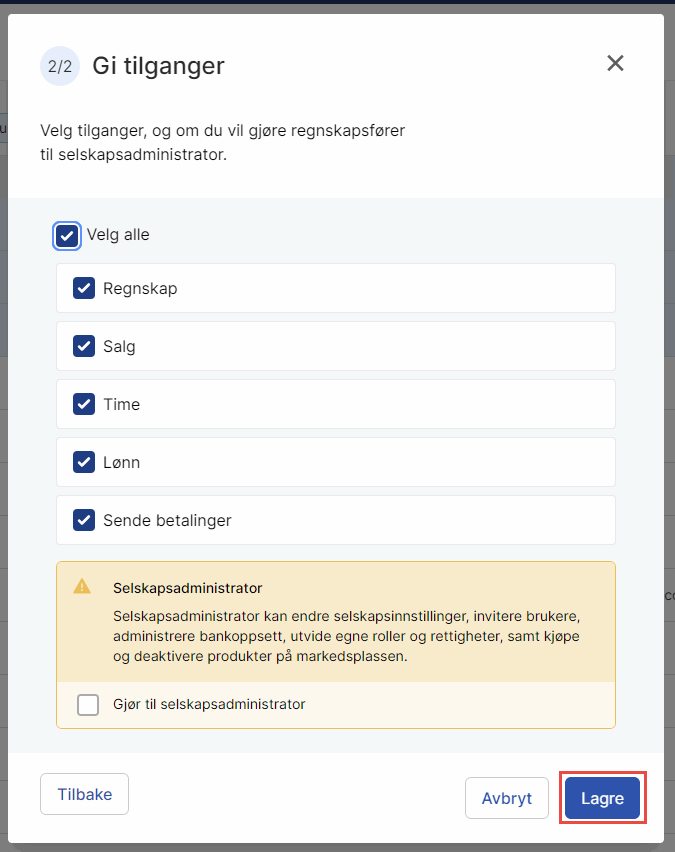The width and height of the screenshot is (675, 852).
Task: Disable the Salg access checkbox
Action: (x=85, y=346)
